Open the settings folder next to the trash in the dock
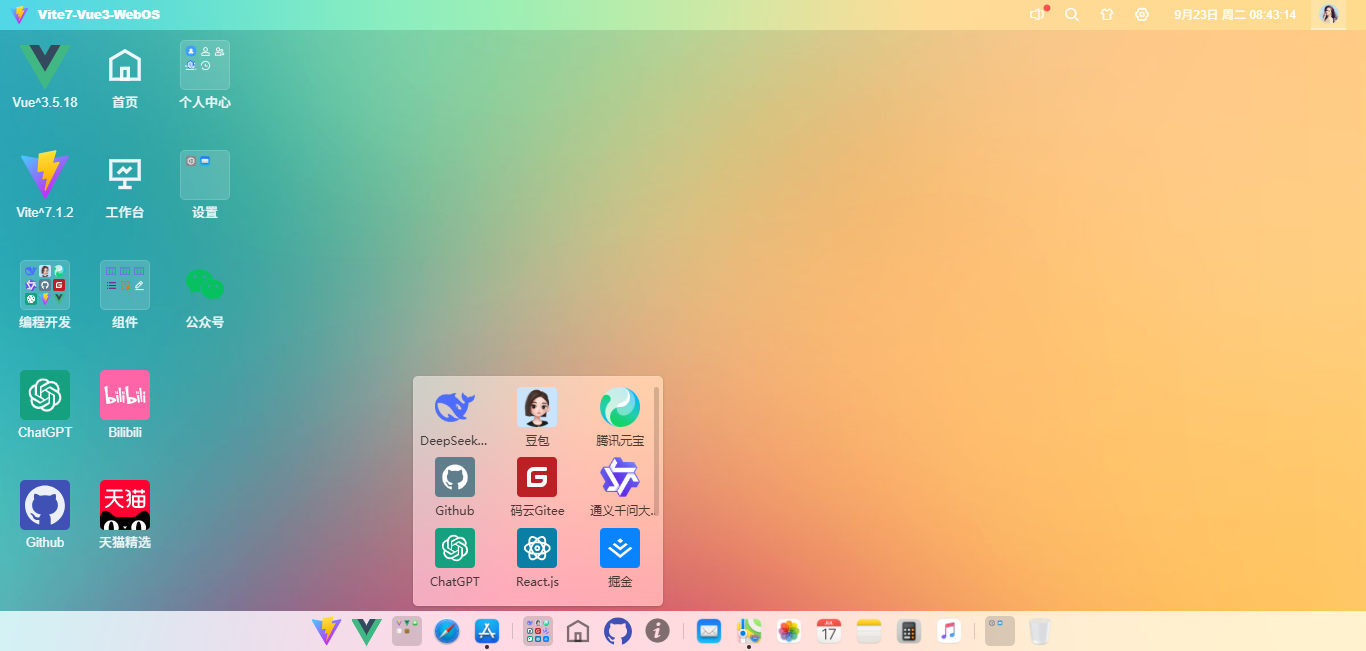Image resolution: width=1366 pixels, height=651 pixels. (1000, 631)
